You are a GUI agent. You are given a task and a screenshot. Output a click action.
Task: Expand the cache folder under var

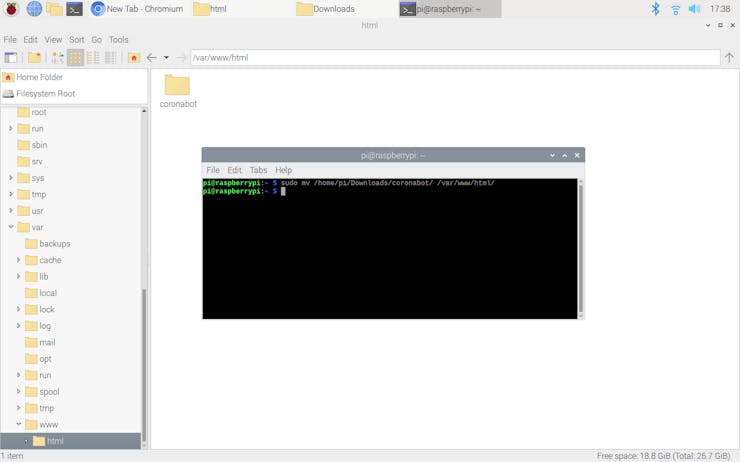click(x=18, y=260)
